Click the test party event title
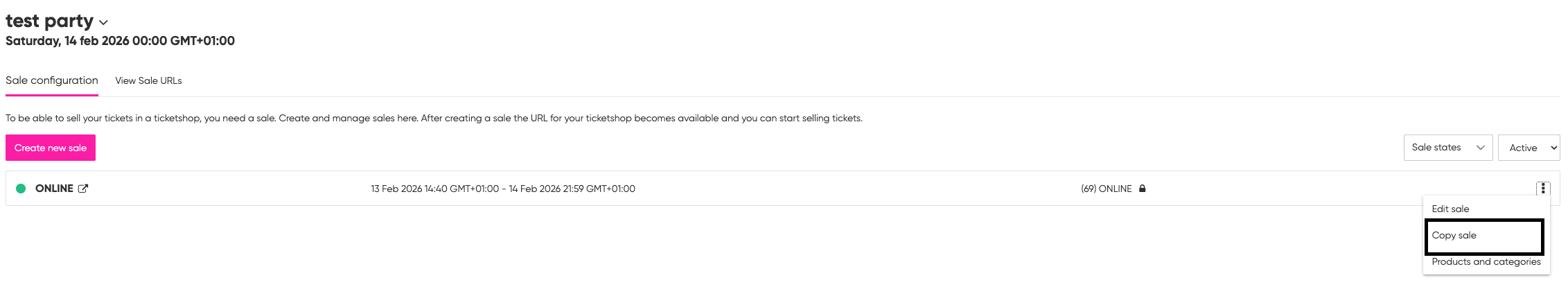 tap(49, 21)
